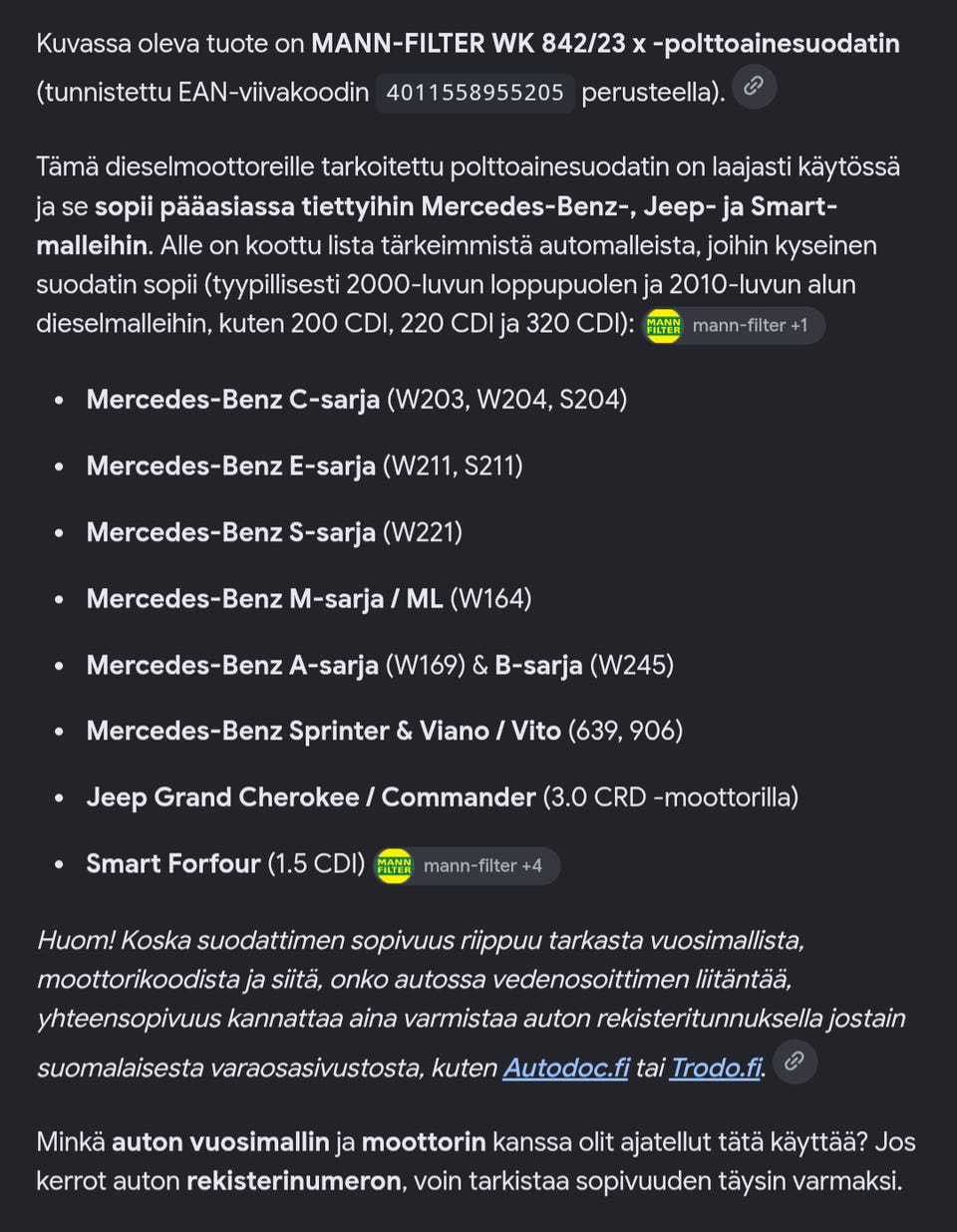The width and height of the screenshot is (957, 1232).
Task: Click the A-sarja & B-sarja list entry
Action: pyautogui.click(x=380, y=665)
